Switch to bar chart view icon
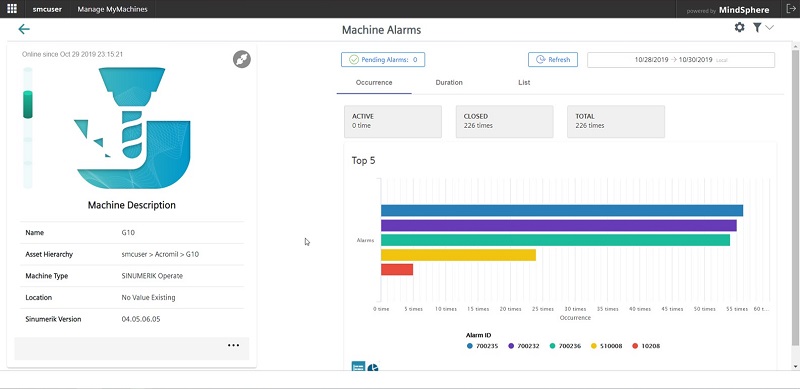This screenshot has width=800, height=389. [x=358, y=367]
